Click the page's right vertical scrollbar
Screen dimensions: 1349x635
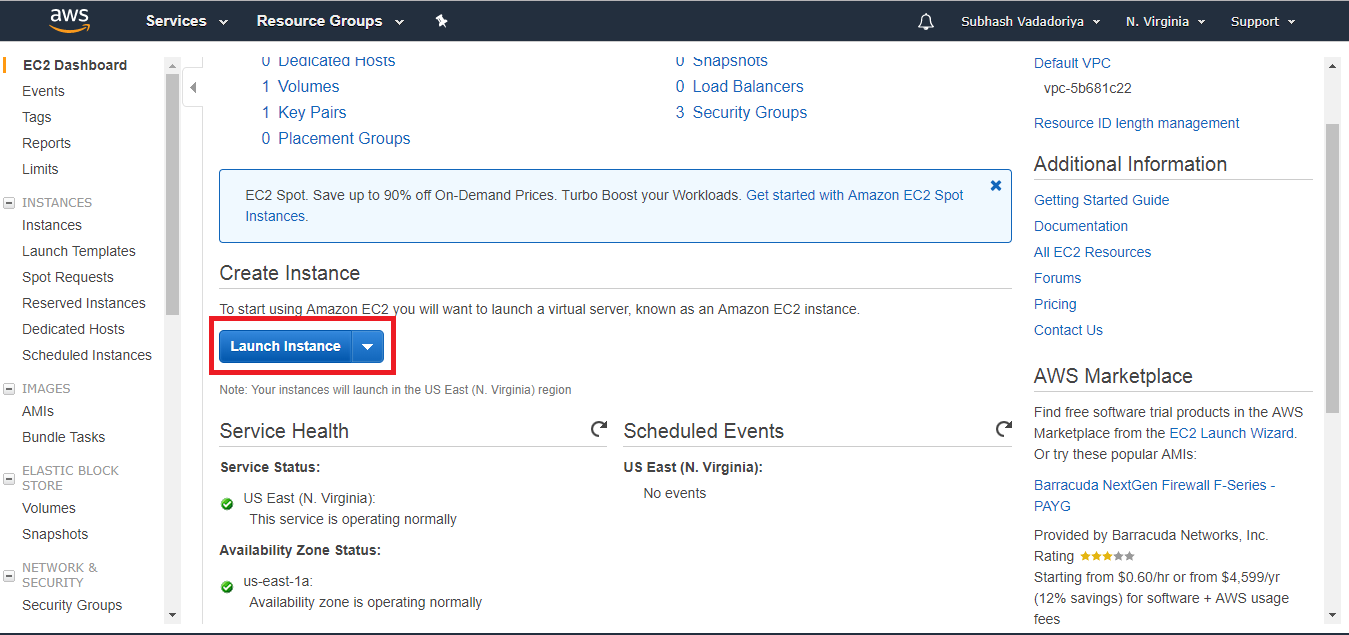click(1331, 270)
